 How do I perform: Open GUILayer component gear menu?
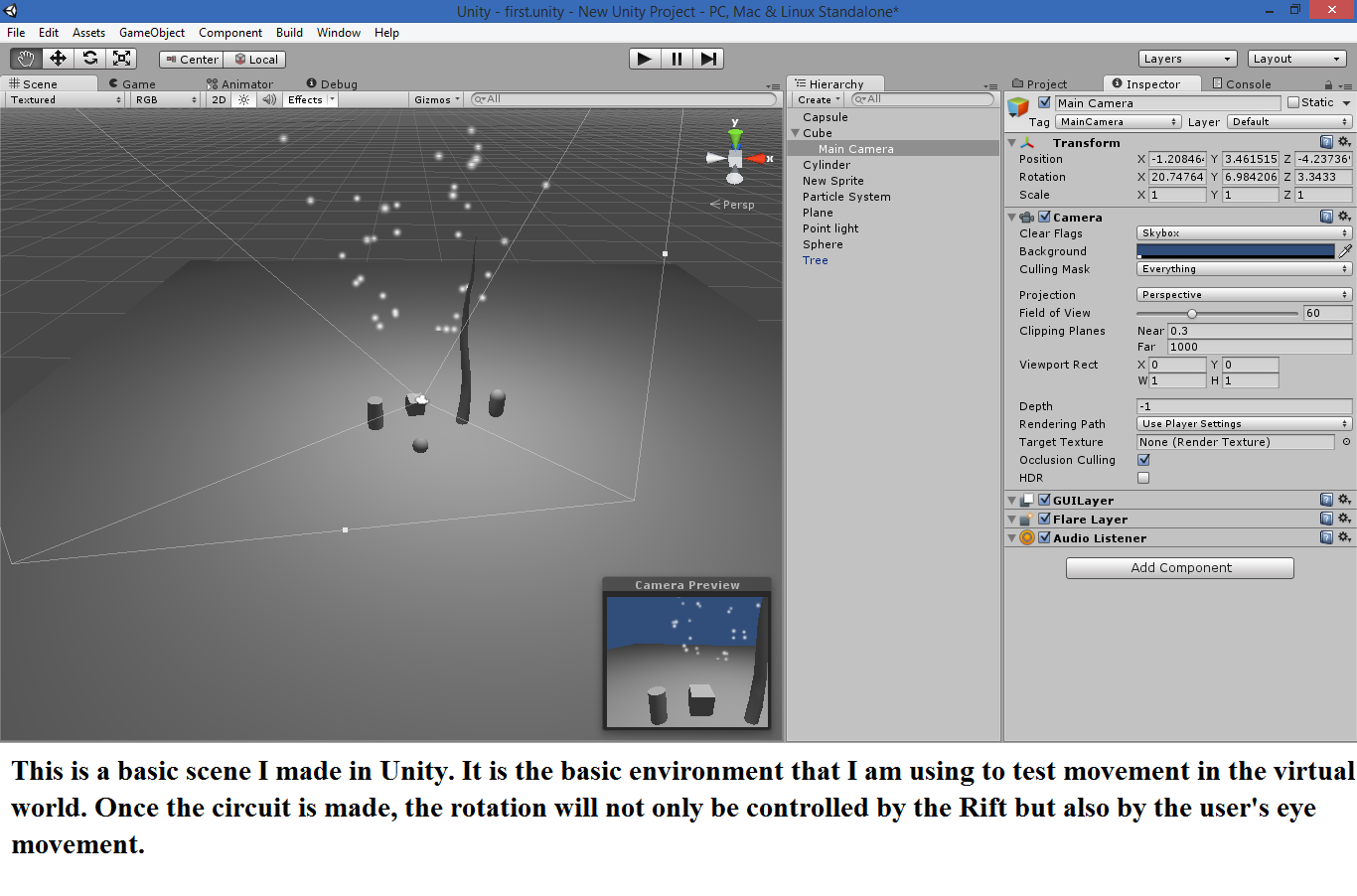(1344, 500)
